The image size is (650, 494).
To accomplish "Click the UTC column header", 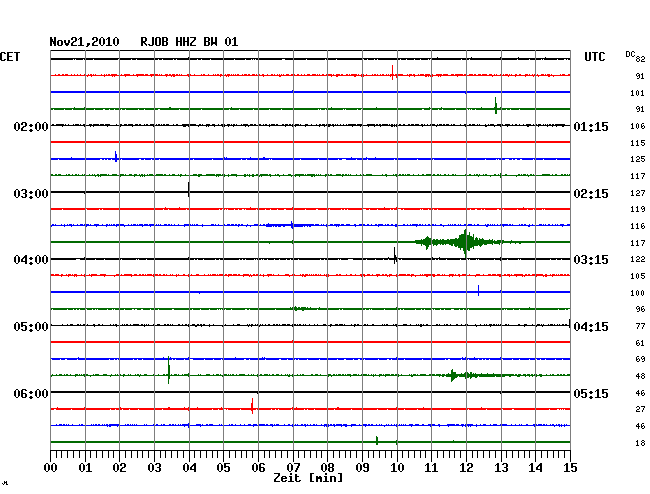I will click(x=594, y=57).
